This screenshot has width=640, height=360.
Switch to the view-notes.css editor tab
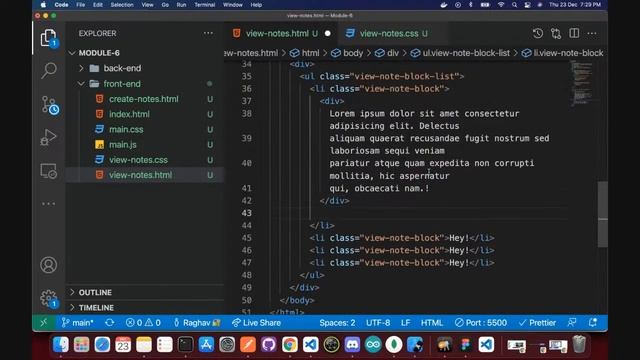tap(393, 33)
